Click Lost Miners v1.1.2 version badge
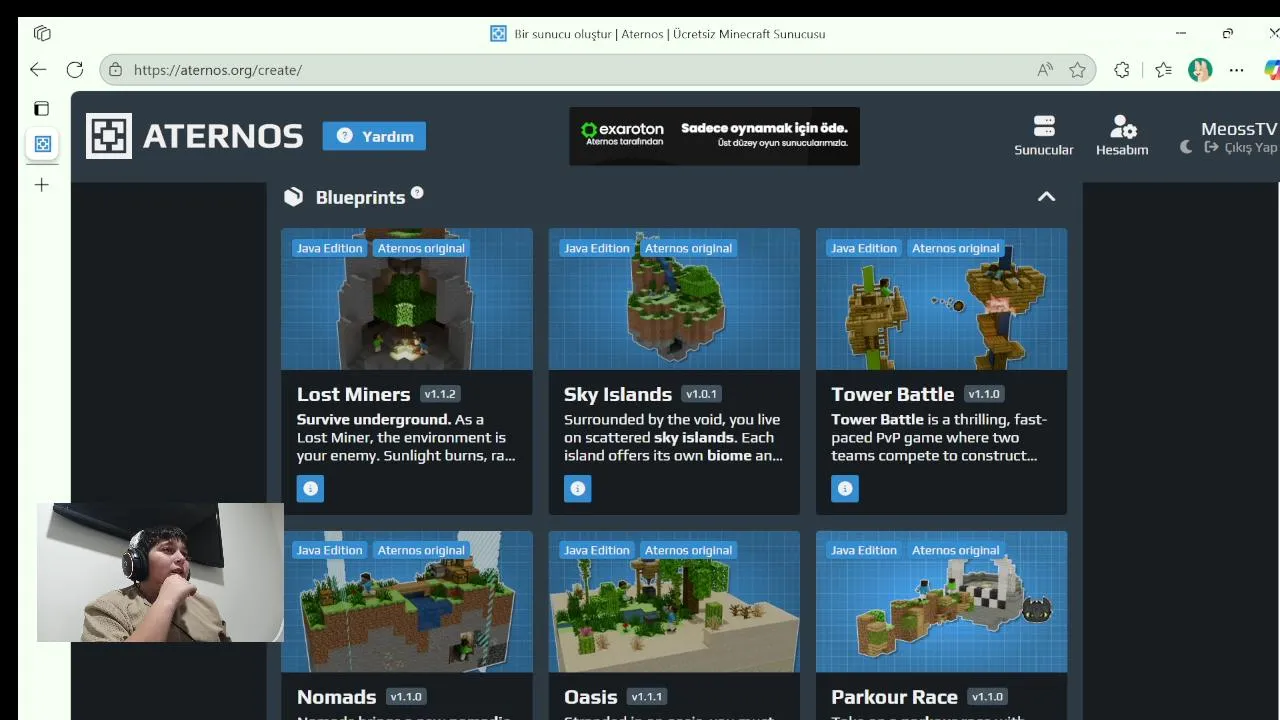The image size is (1280, 720). click(x=440, y=394)
